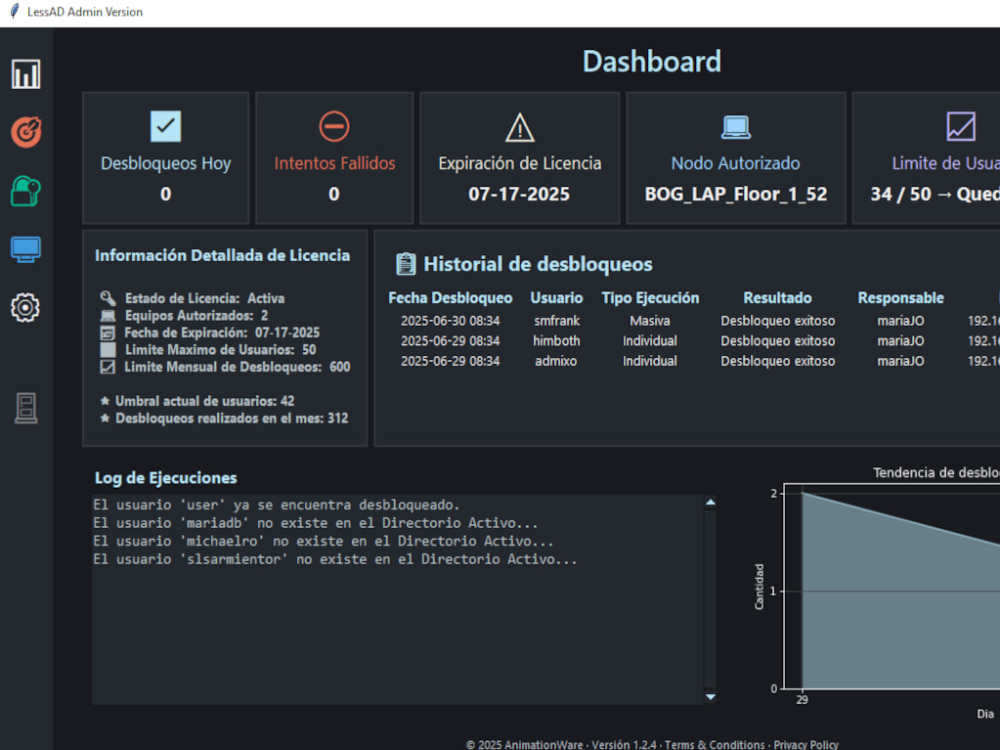The image size is (1000, 750).
Task: Click the checkmark icon above Desbloqueos Hoy
Action: [x=166, y=126]
